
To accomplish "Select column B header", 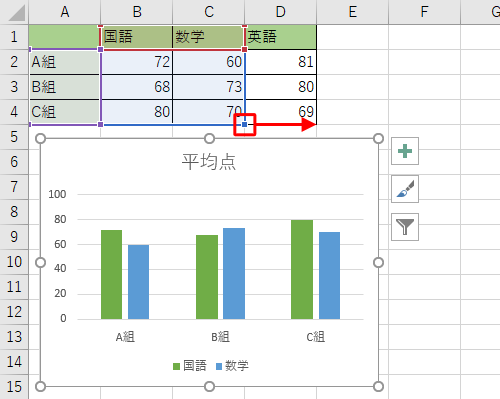I will (137, 12).
